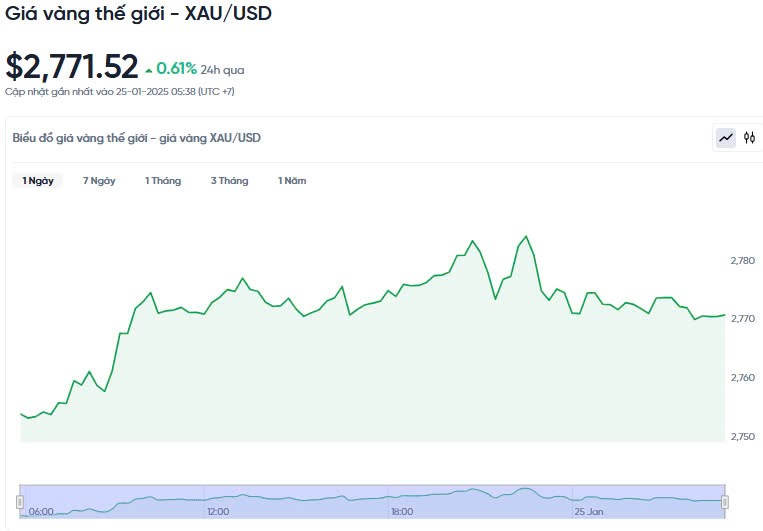Select the 3 Tháng time range

[x=229, y=181]
